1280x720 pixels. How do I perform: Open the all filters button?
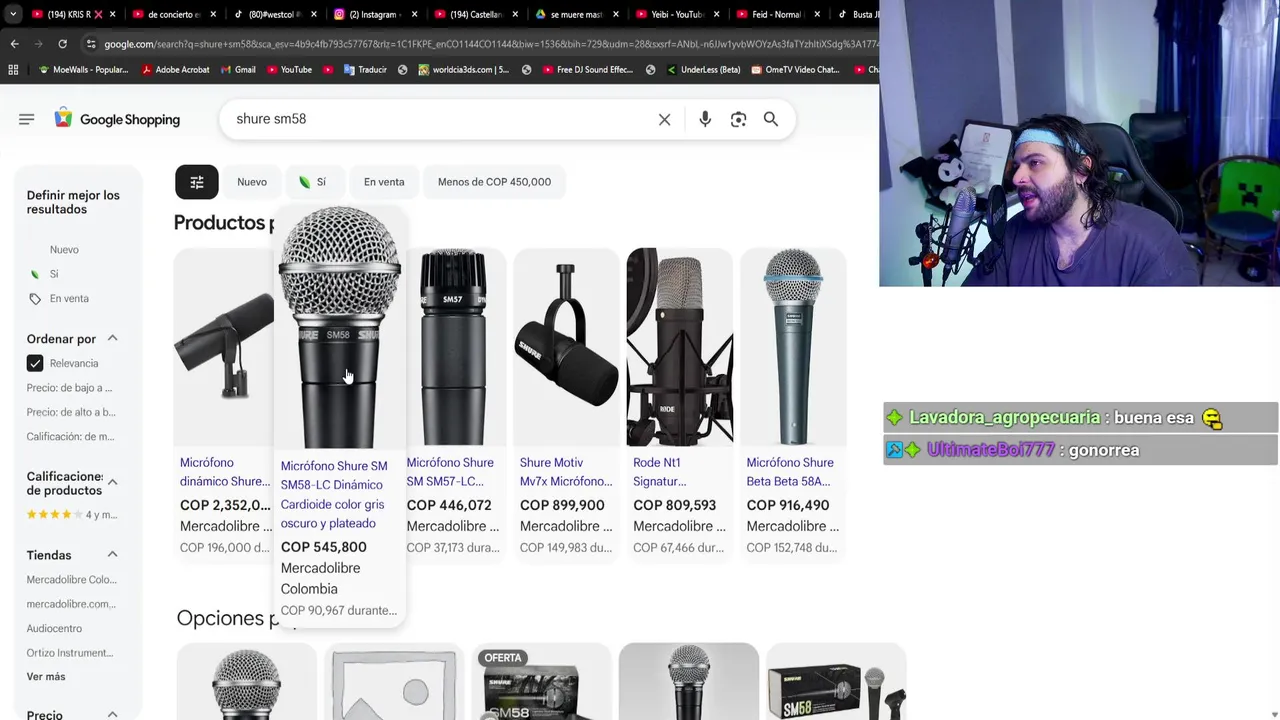197,182
